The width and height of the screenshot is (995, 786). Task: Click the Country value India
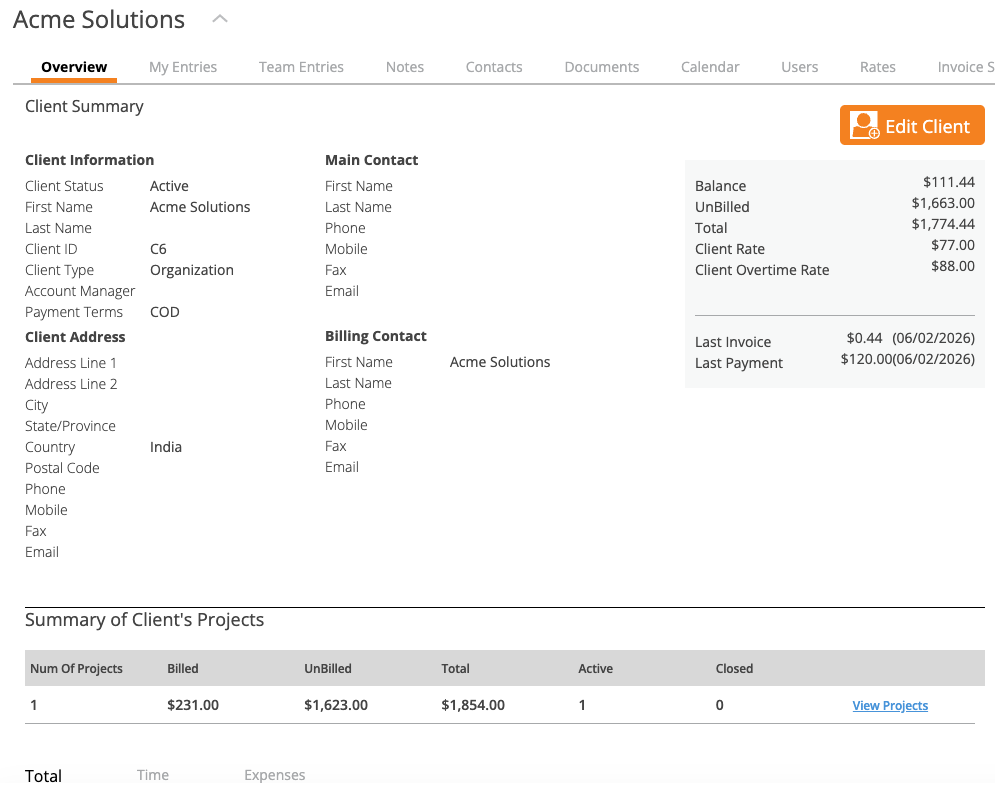tap(166, 447)
